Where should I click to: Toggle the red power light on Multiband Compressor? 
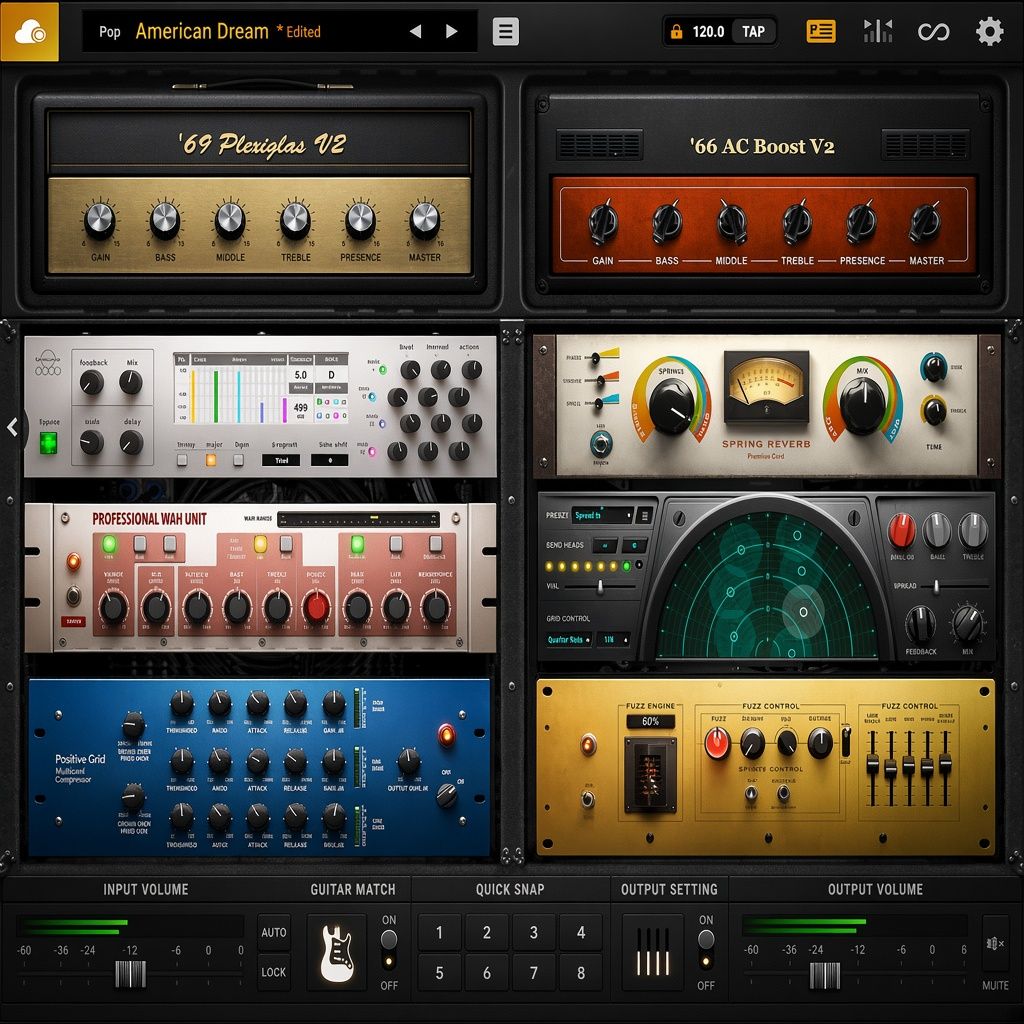tap(447, 734)
